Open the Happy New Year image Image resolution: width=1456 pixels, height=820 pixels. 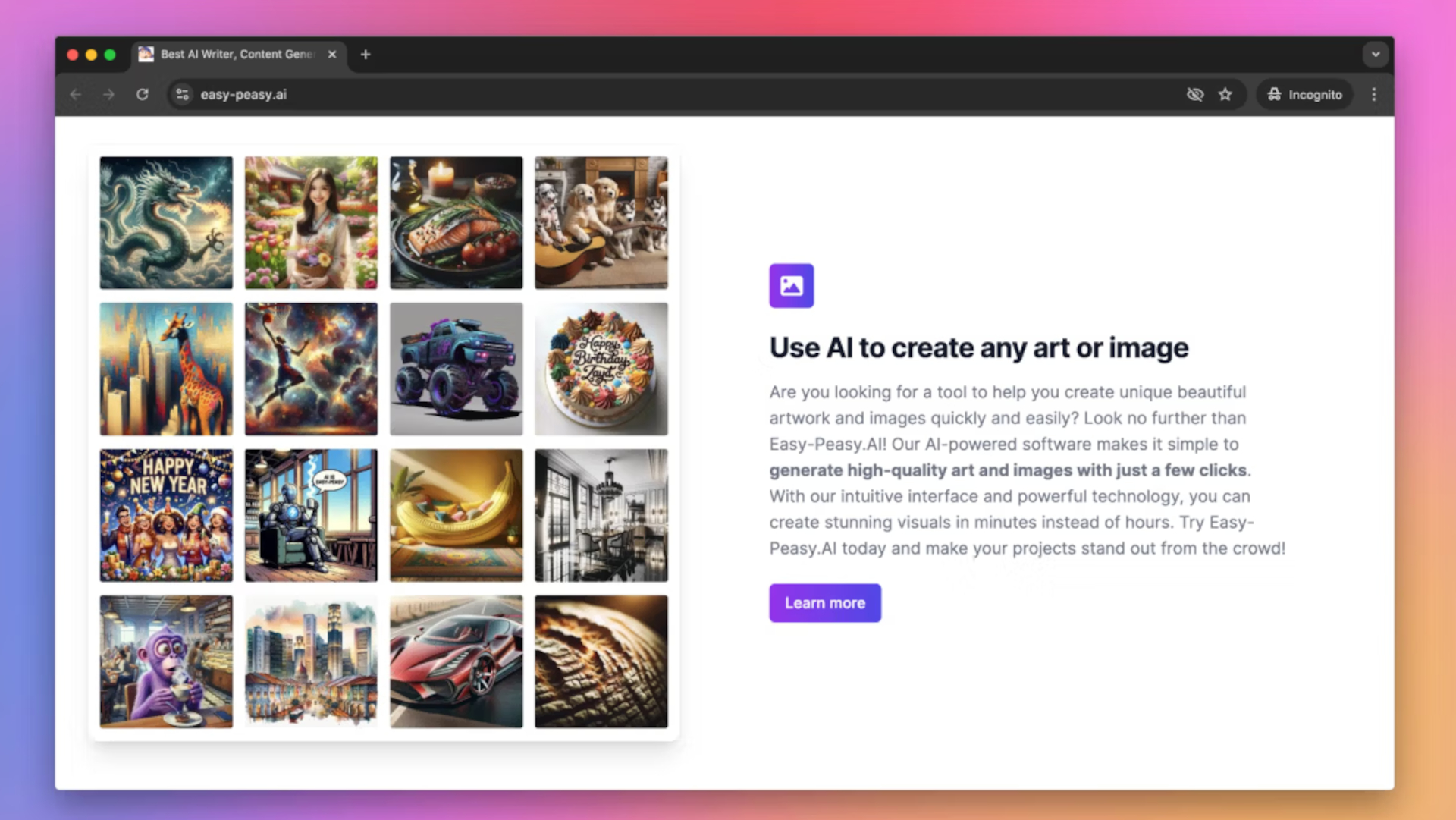pyautogui.click(x=166, y=515)
